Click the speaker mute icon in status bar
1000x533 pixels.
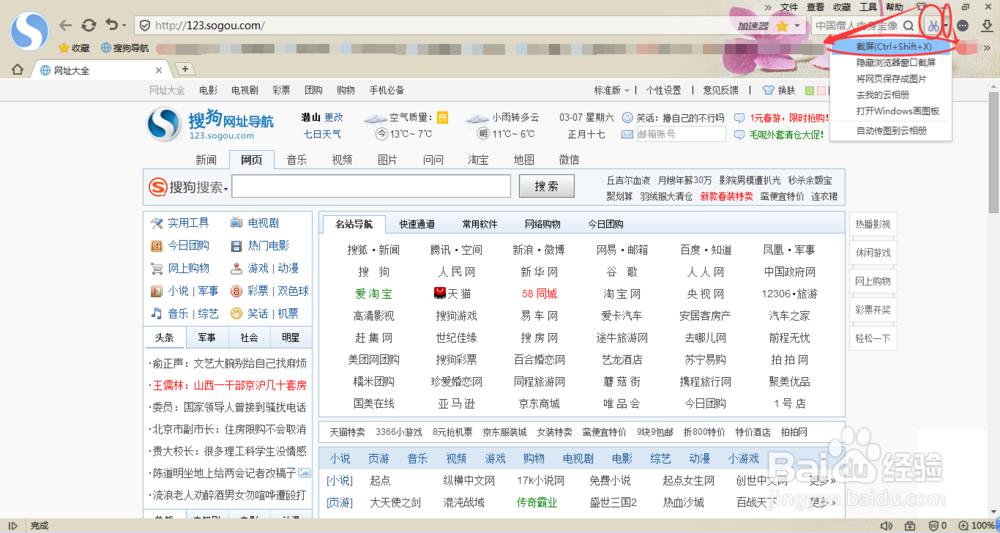(x=886, y=526)
